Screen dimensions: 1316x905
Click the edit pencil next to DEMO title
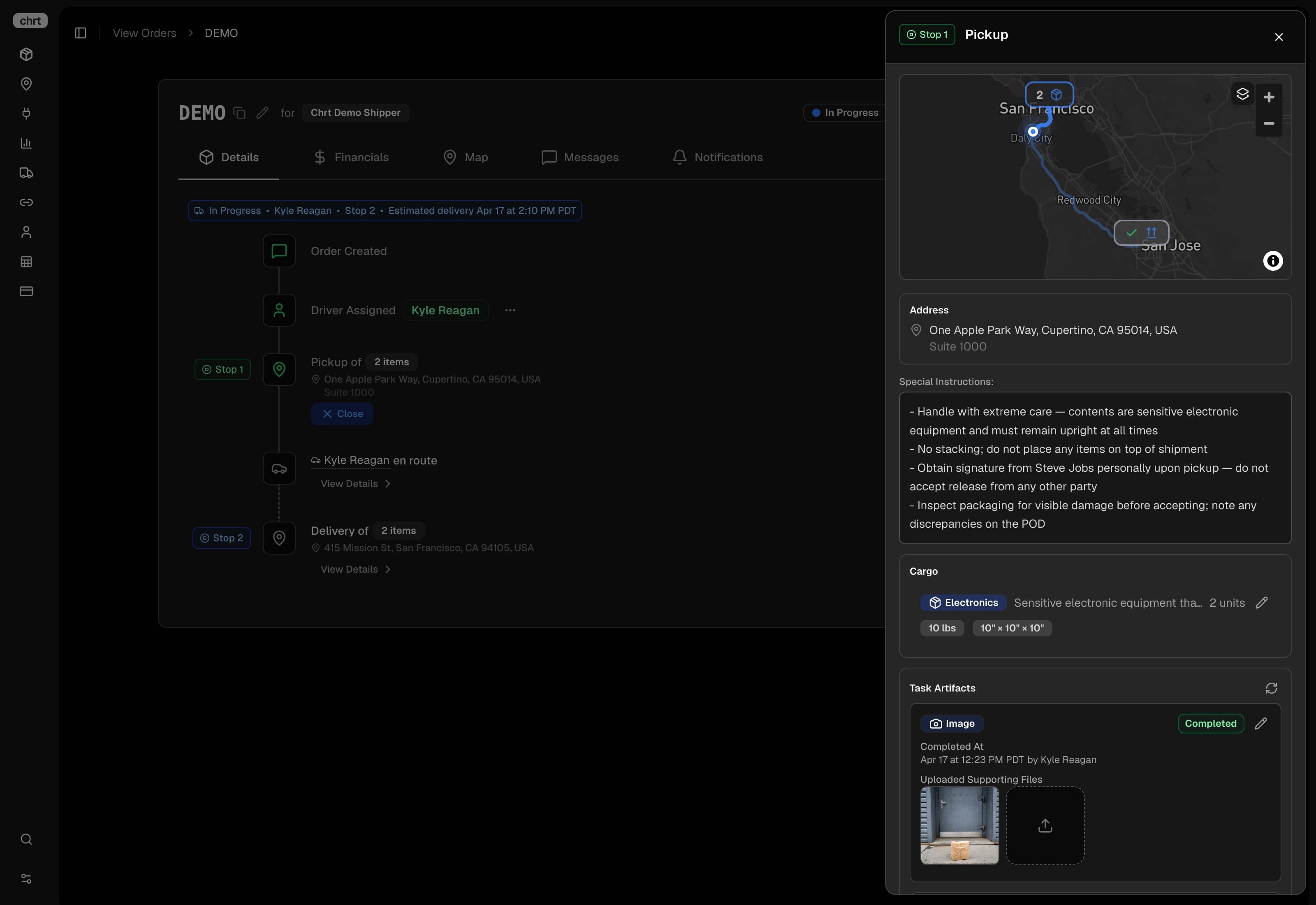(x=262, y=112)
